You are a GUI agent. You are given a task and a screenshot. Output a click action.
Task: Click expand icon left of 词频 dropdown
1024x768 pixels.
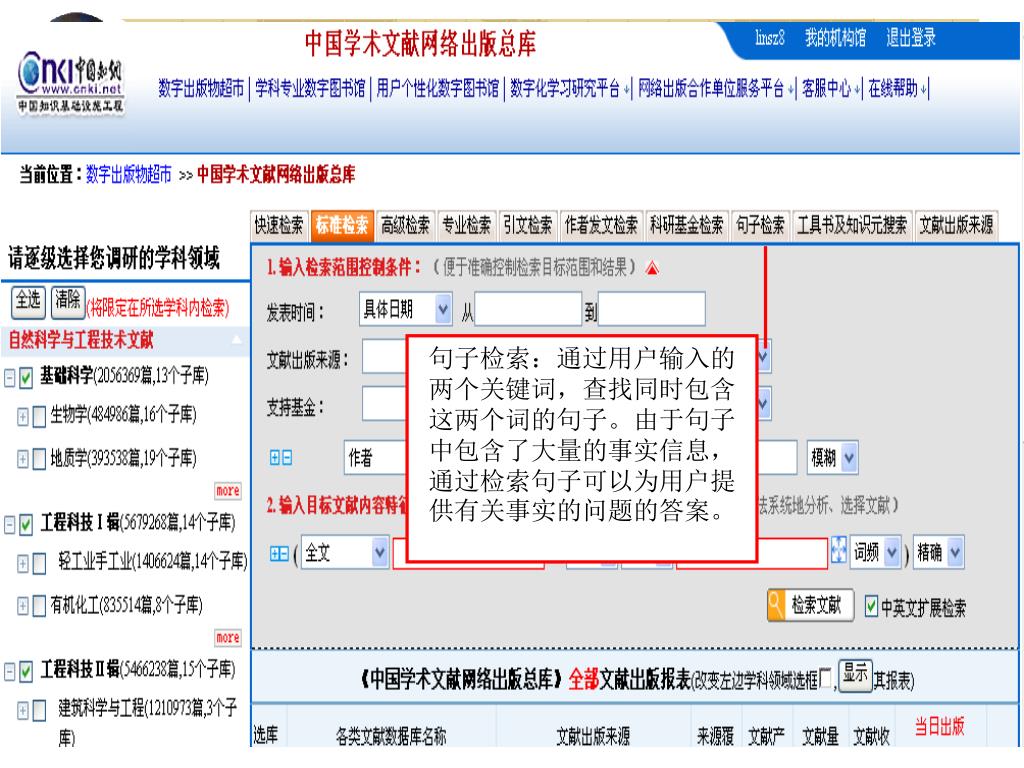839,550
